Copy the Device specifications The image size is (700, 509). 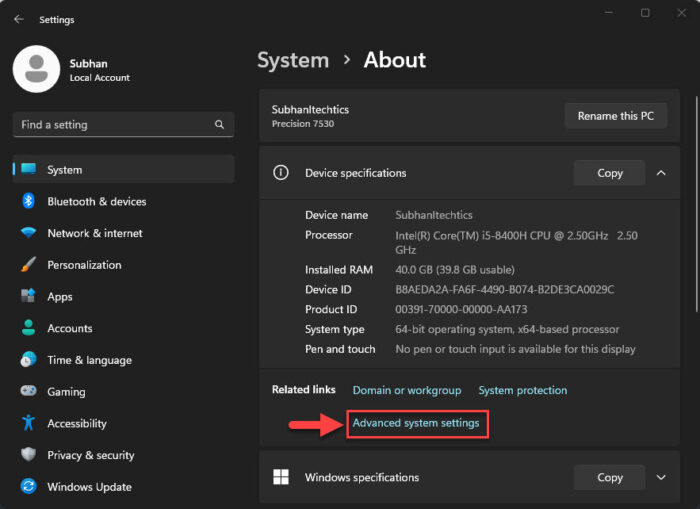click(609, 173)
